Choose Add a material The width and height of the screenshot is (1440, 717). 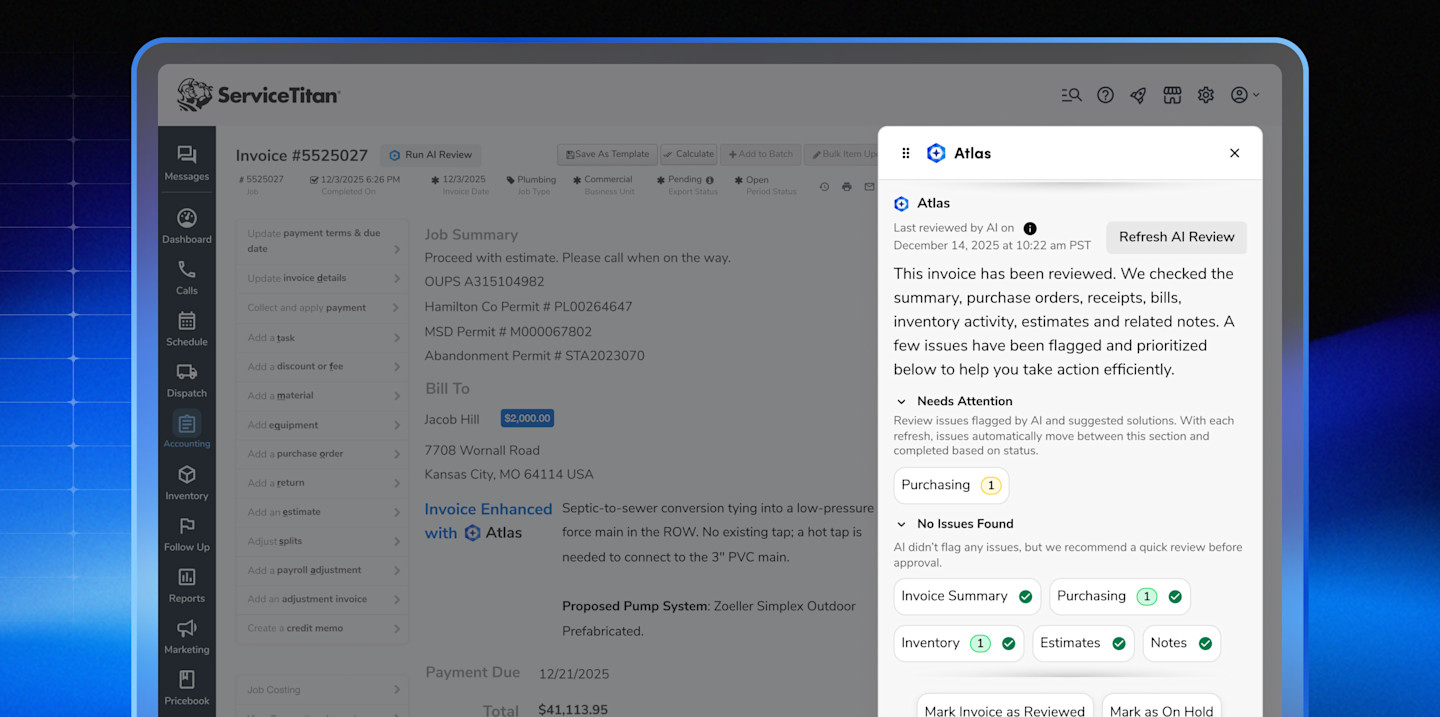[322, 395]
